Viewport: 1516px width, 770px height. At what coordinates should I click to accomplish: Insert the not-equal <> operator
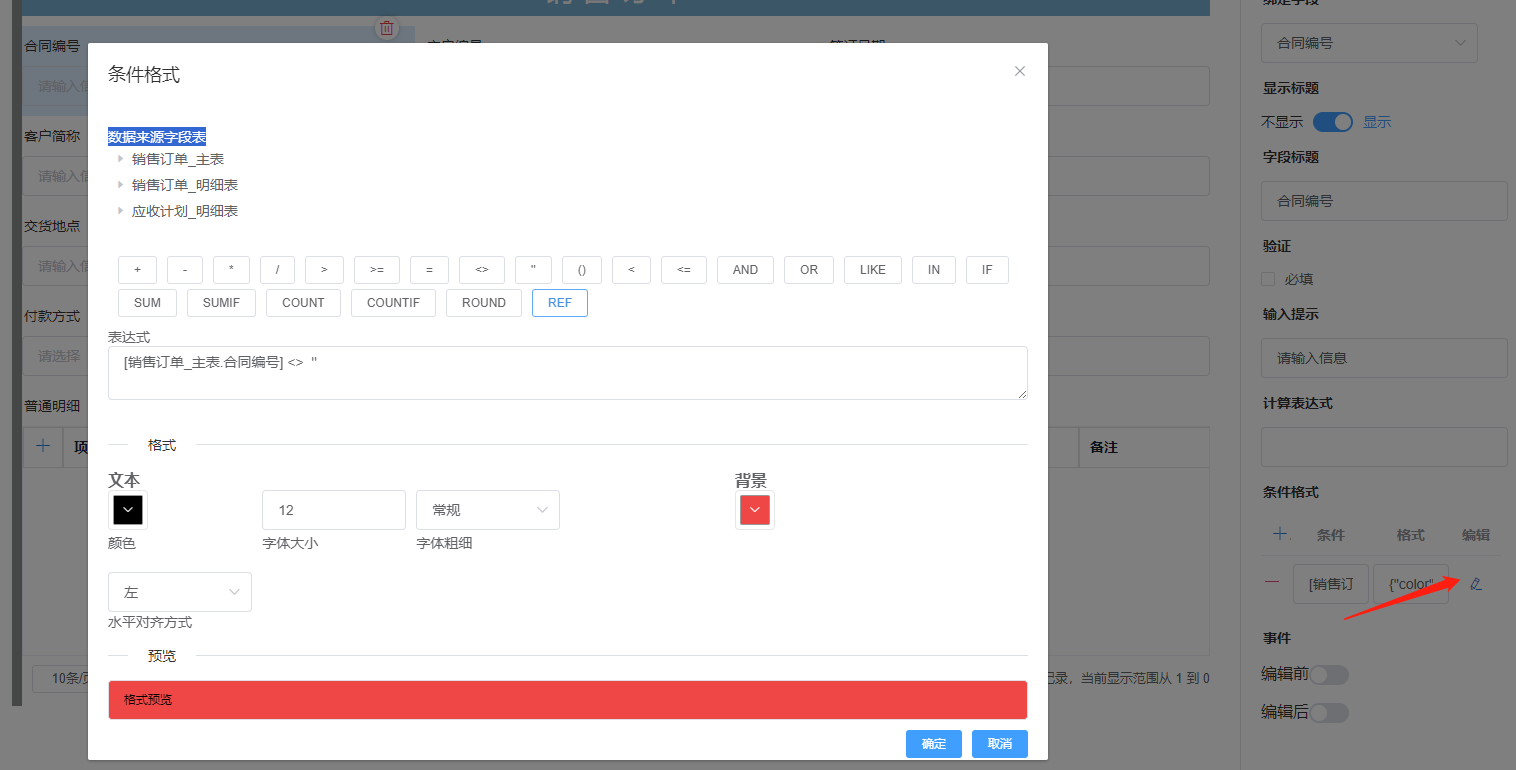pyautogui.click(x=482, y=270)
